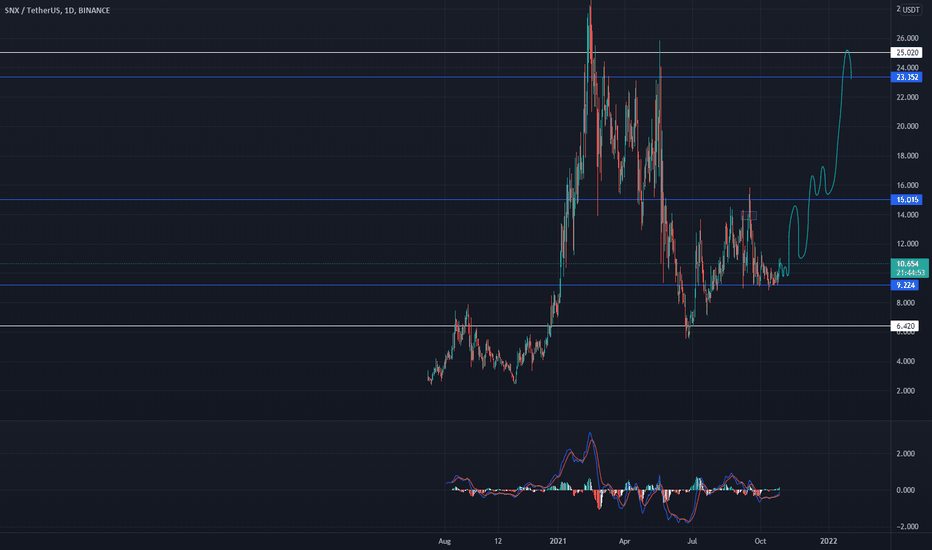
Task: Click the 18.000 price axis tick
Action: (907, 156)
